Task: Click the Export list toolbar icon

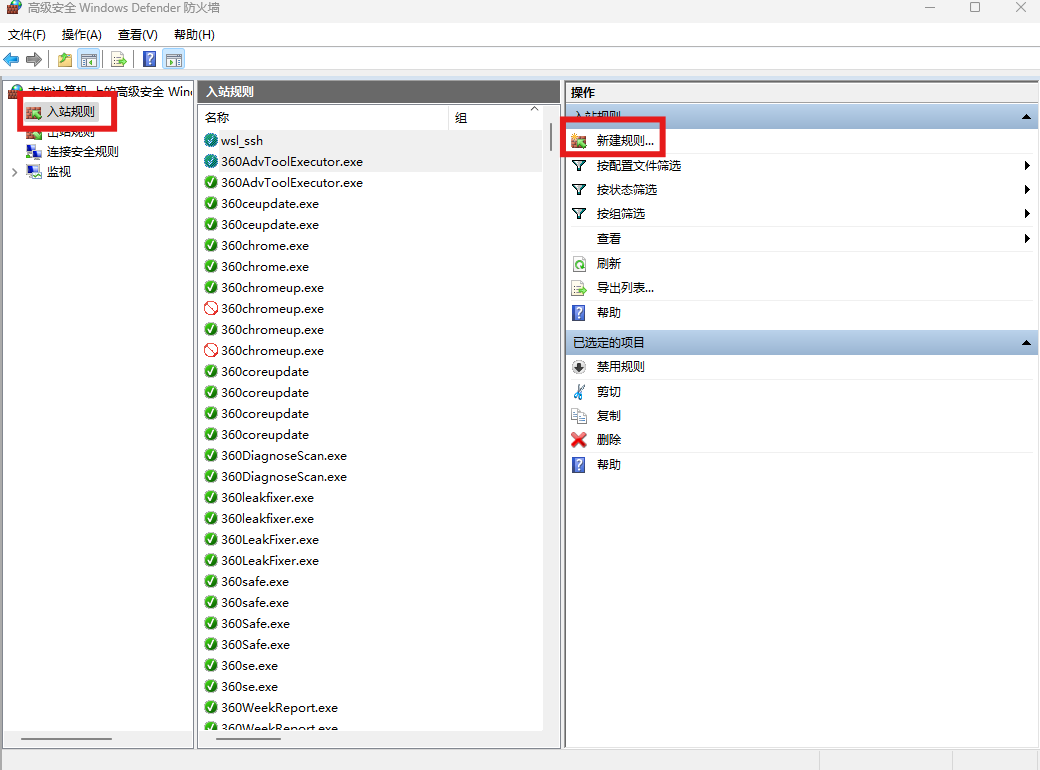Action: [x=119, y=60]
